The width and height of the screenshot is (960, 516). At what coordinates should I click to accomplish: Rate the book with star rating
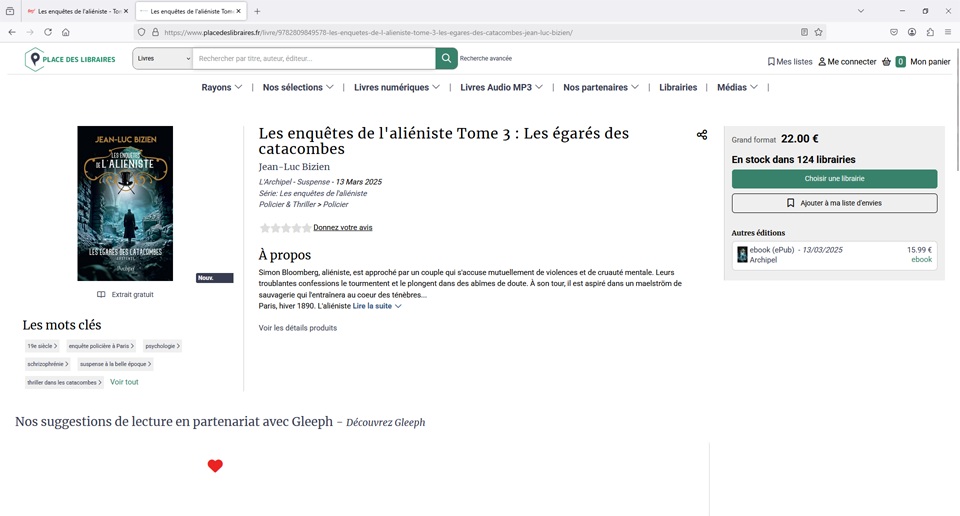(285, 228)
